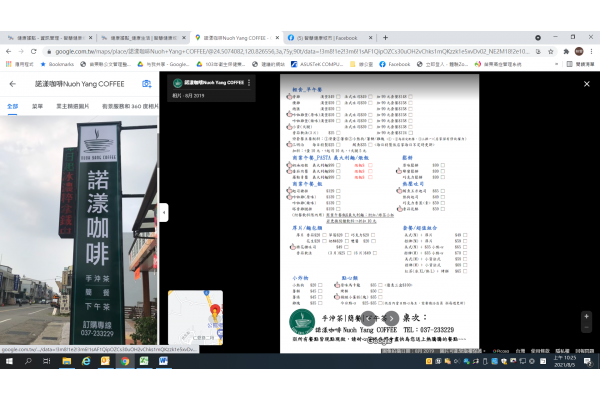
Task: Open the Nuoh Yang COFFEE uploader profile link
Action: point(214,83)
